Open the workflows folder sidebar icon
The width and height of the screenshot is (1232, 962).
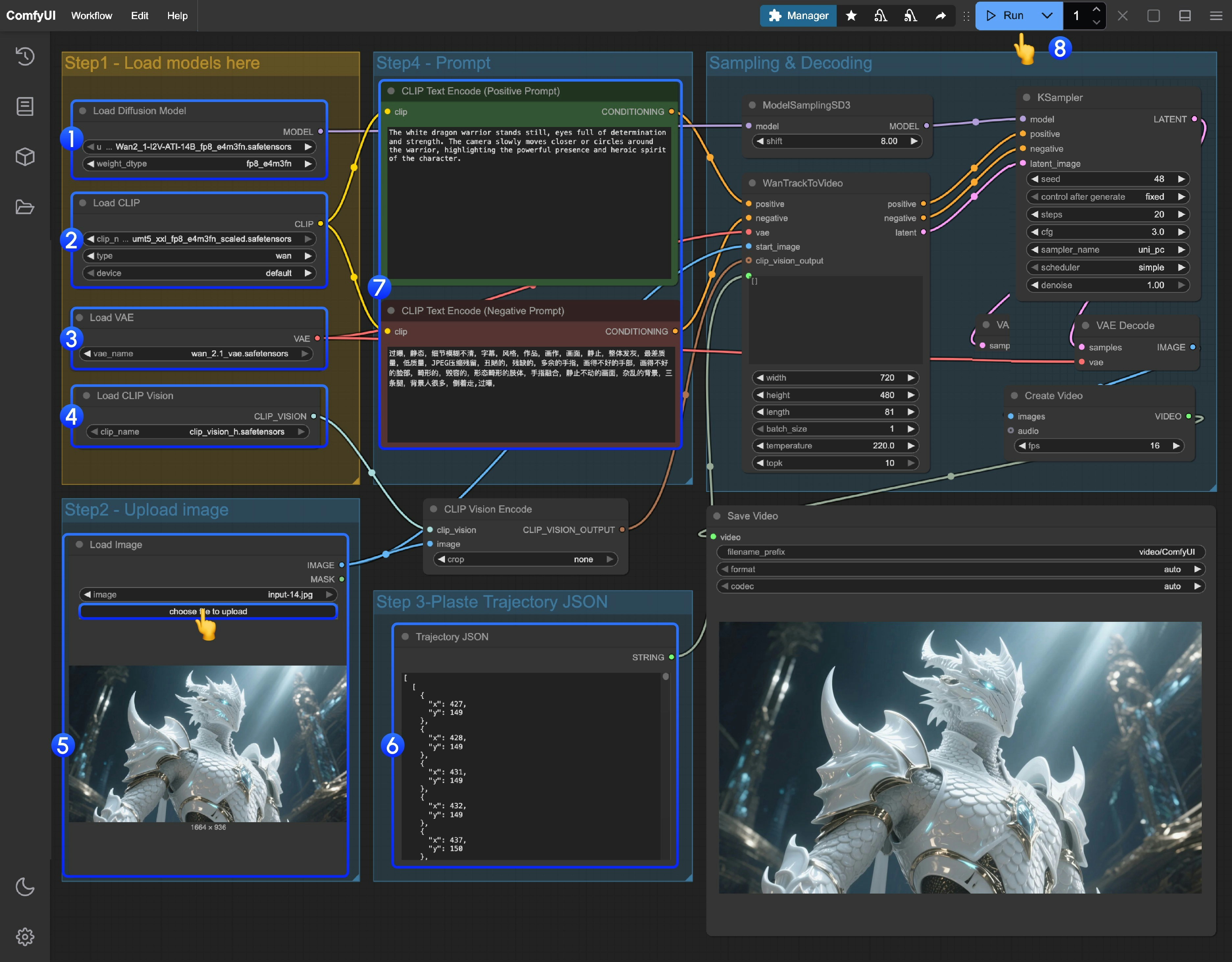[25, 207]
